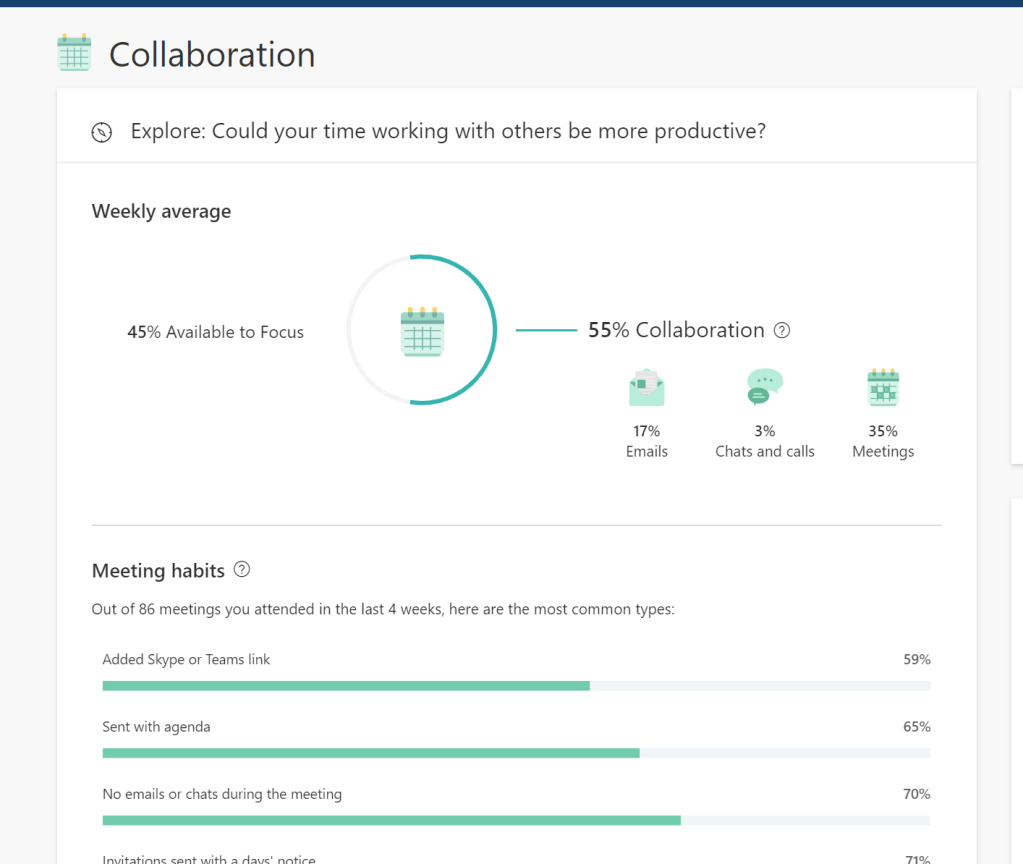Select the Chats and calls speech bubble icon
The height and width of the screenshot is (864, 1023).
click(x=764, y=386)
